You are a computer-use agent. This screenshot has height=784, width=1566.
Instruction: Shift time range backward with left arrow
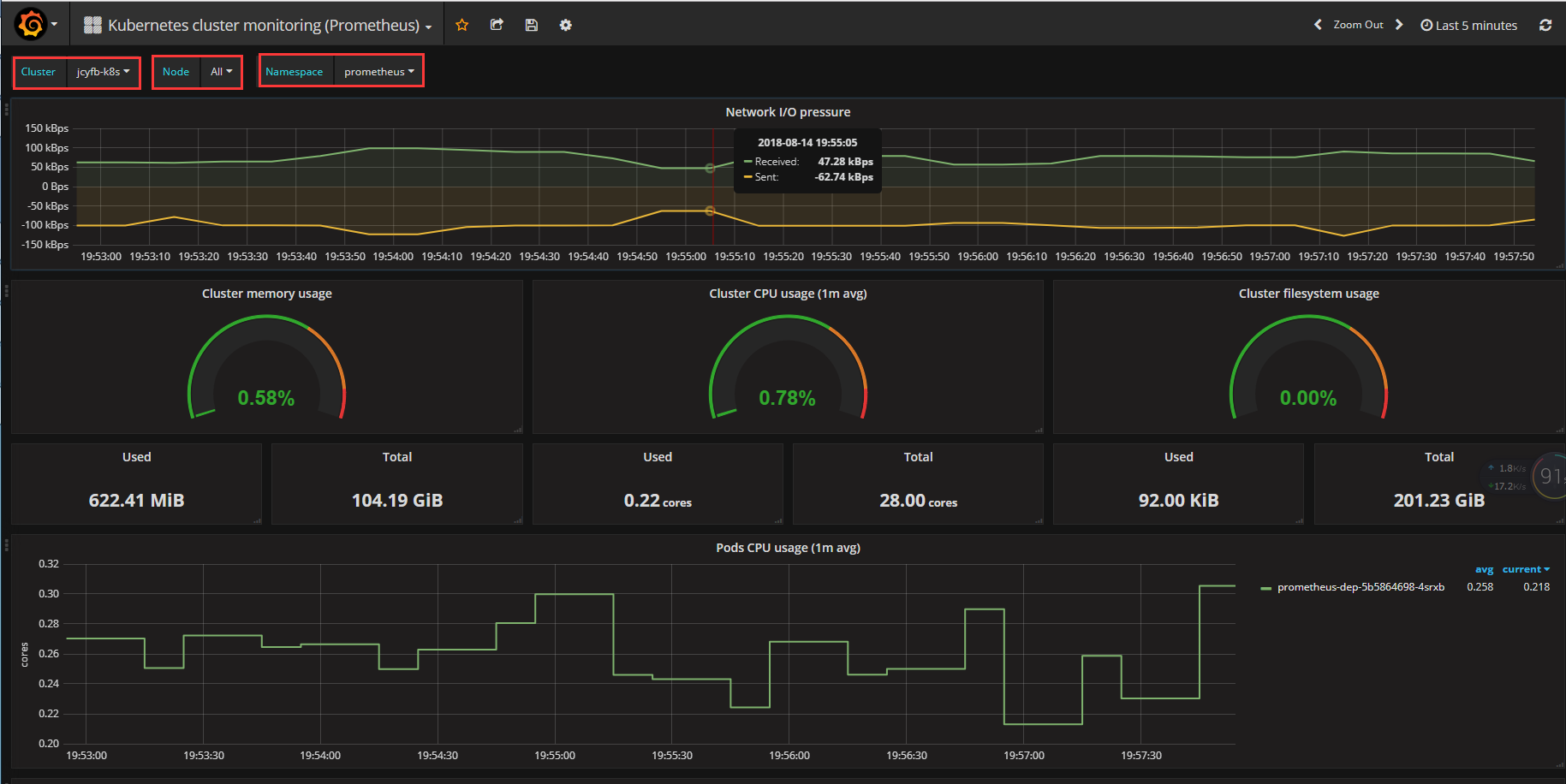pos(1318,25)
